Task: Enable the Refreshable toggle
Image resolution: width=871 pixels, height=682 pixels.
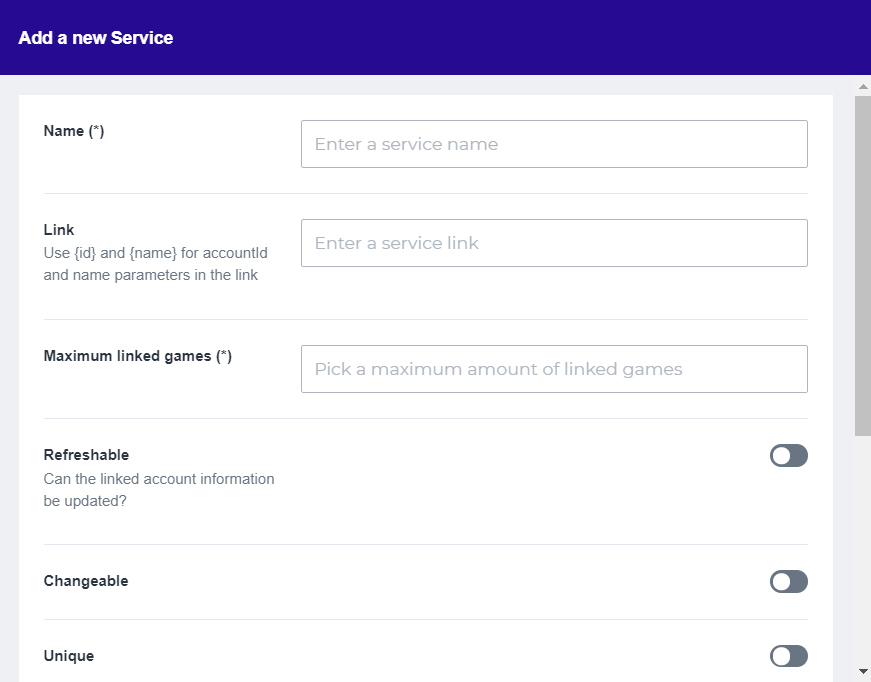Action: click(x=788, y=456)
